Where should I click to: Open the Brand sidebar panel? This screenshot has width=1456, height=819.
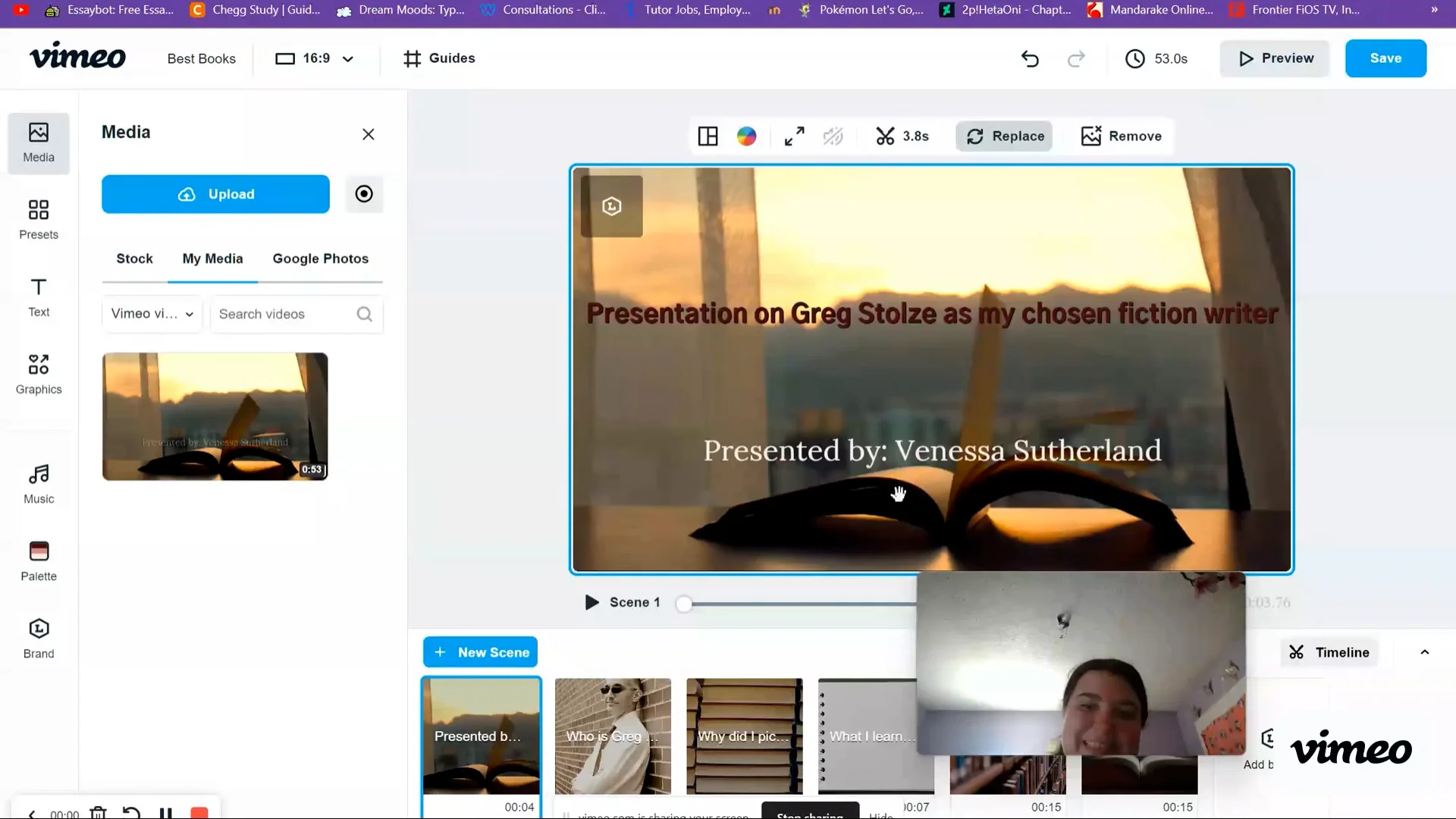(x=39, y=639)
